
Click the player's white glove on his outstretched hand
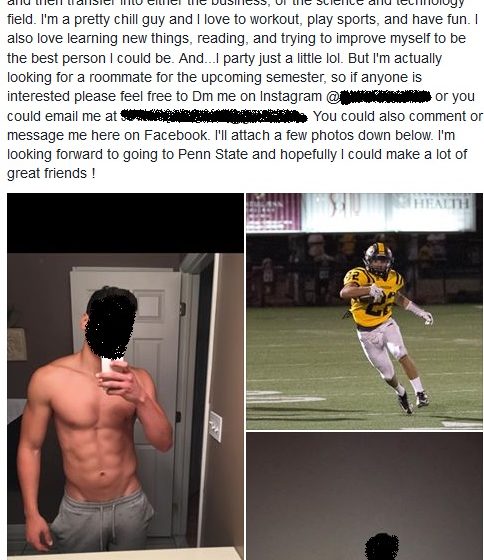(x=423, y=314)
